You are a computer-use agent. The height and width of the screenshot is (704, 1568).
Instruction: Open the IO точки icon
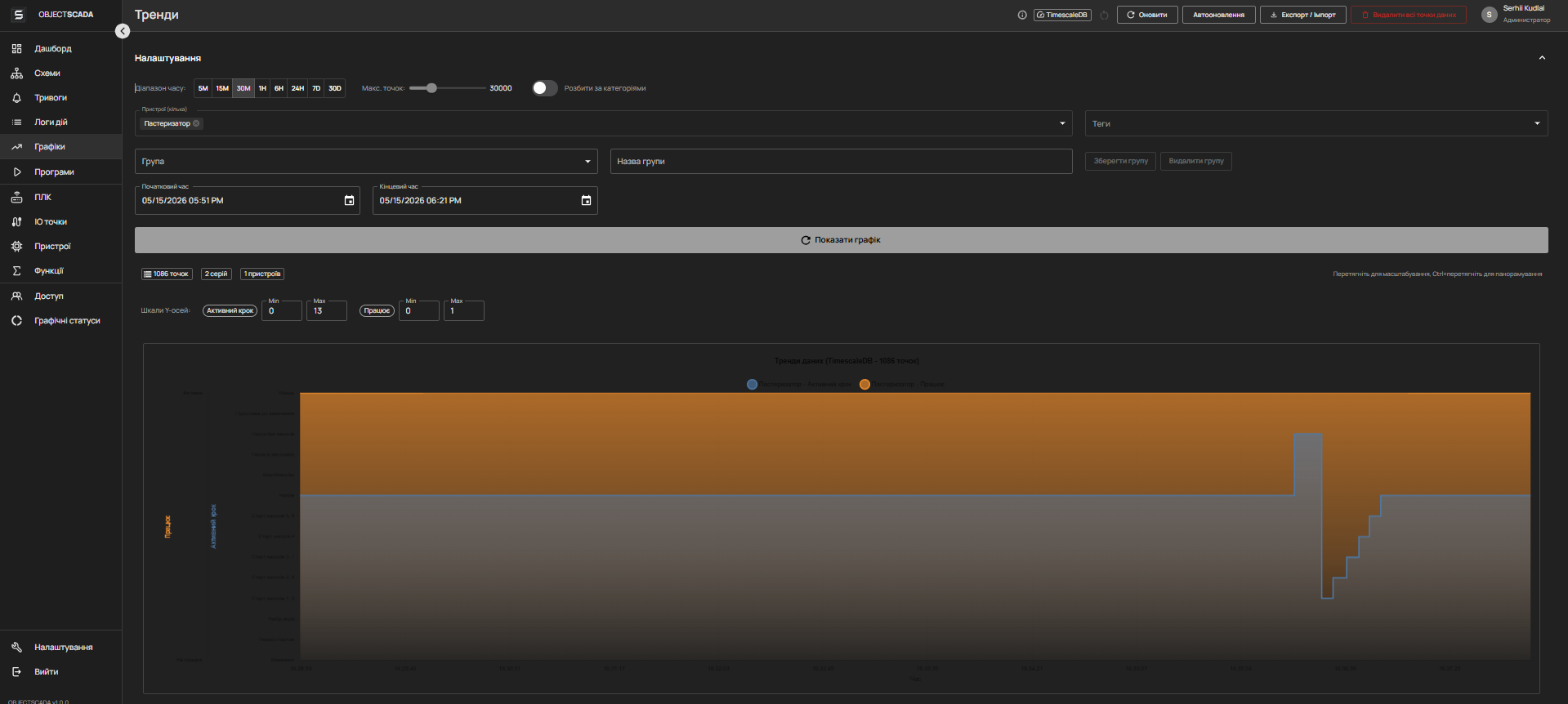tap(16, 222)
